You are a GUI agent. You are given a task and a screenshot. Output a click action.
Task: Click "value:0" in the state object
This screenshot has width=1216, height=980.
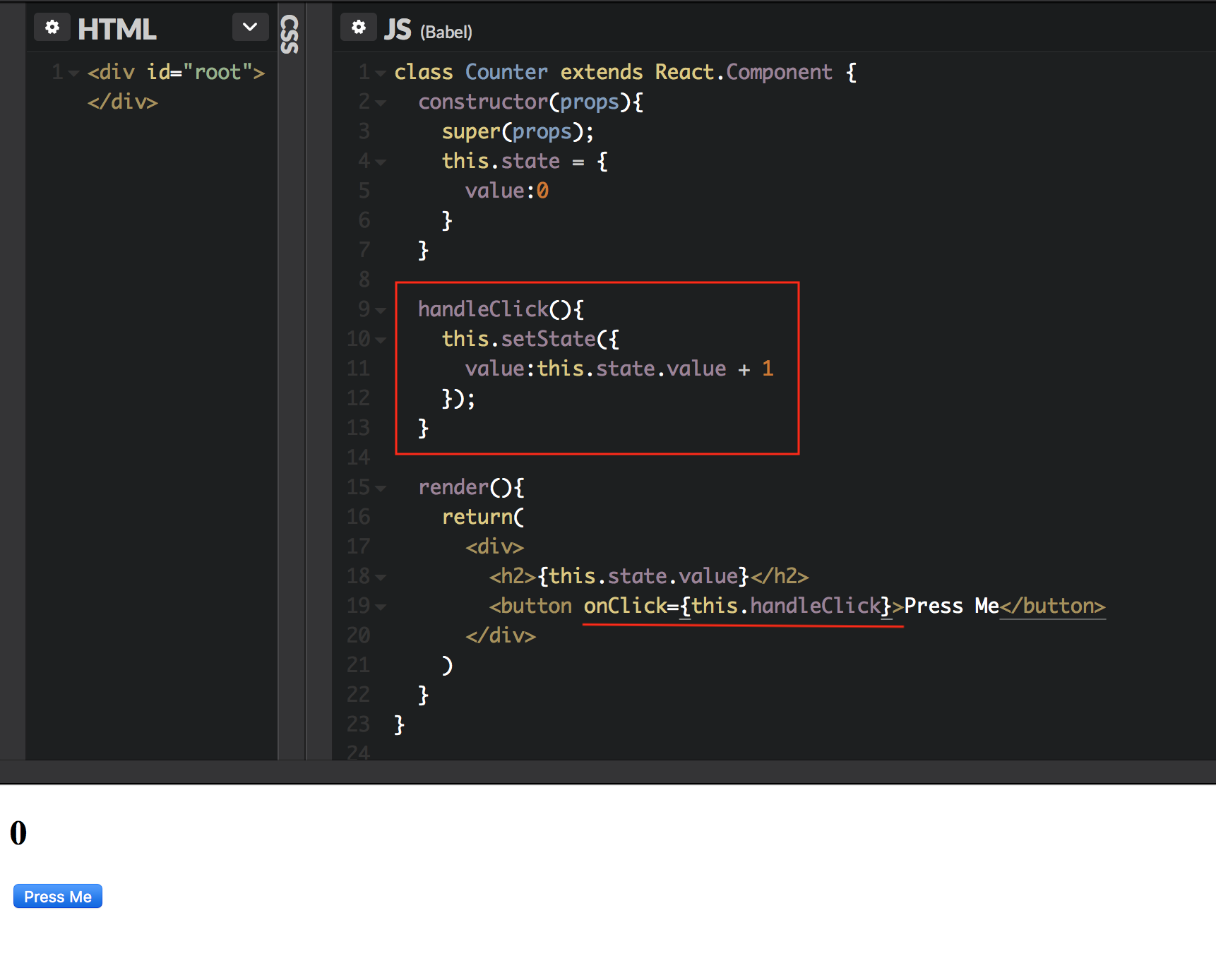pos(506,191)
